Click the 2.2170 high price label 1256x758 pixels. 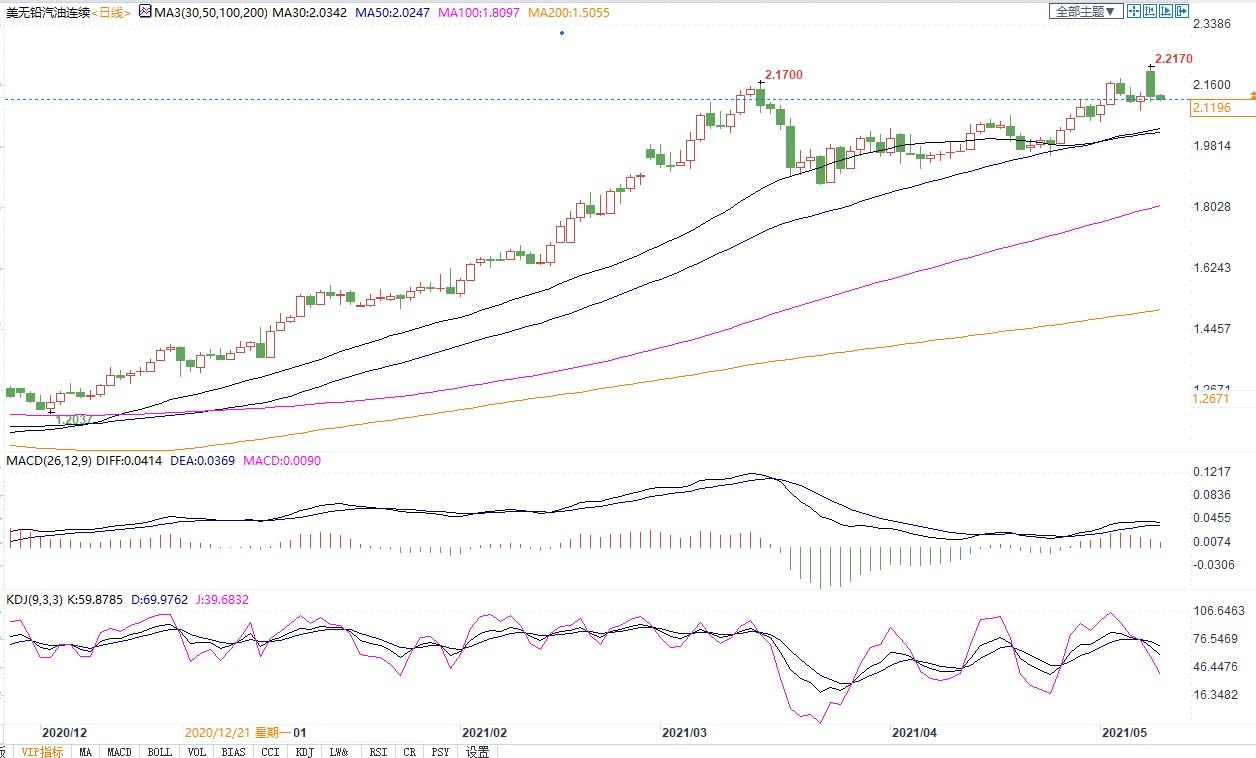coord(1173,59)
